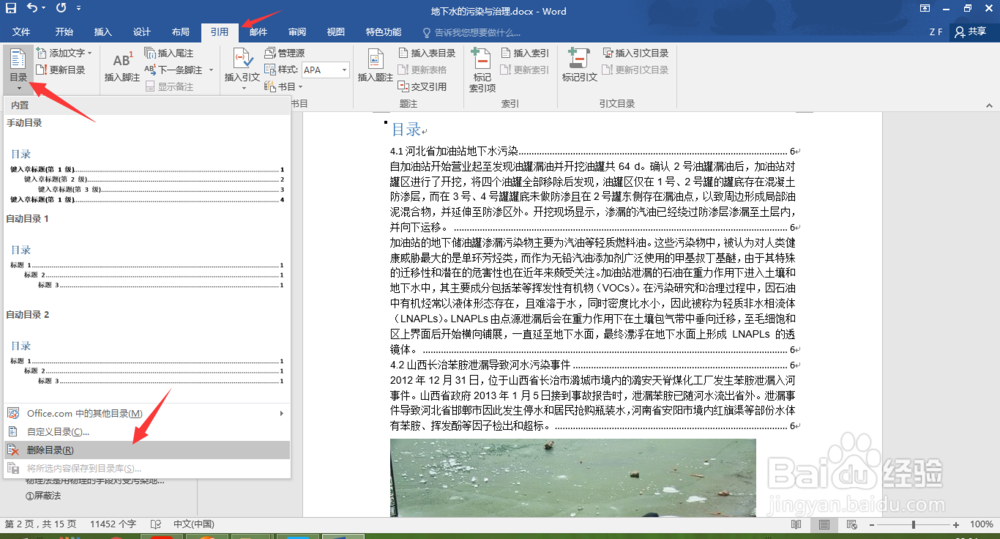
Task: Open ribbon display options icon
Action: tap(925, 8)
